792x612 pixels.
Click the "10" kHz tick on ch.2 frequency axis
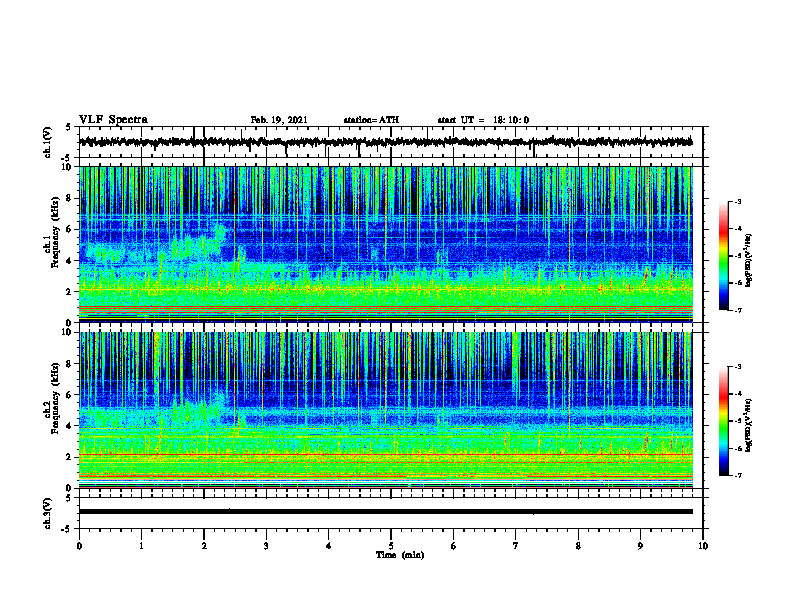point(68,333)
